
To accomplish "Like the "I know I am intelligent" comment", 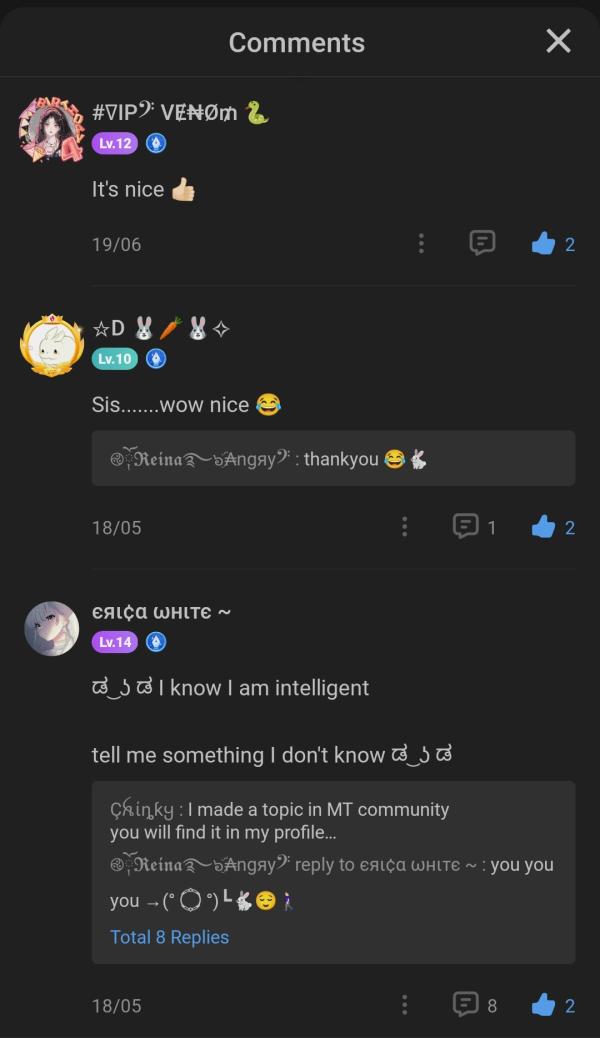I will [544, 1005].
